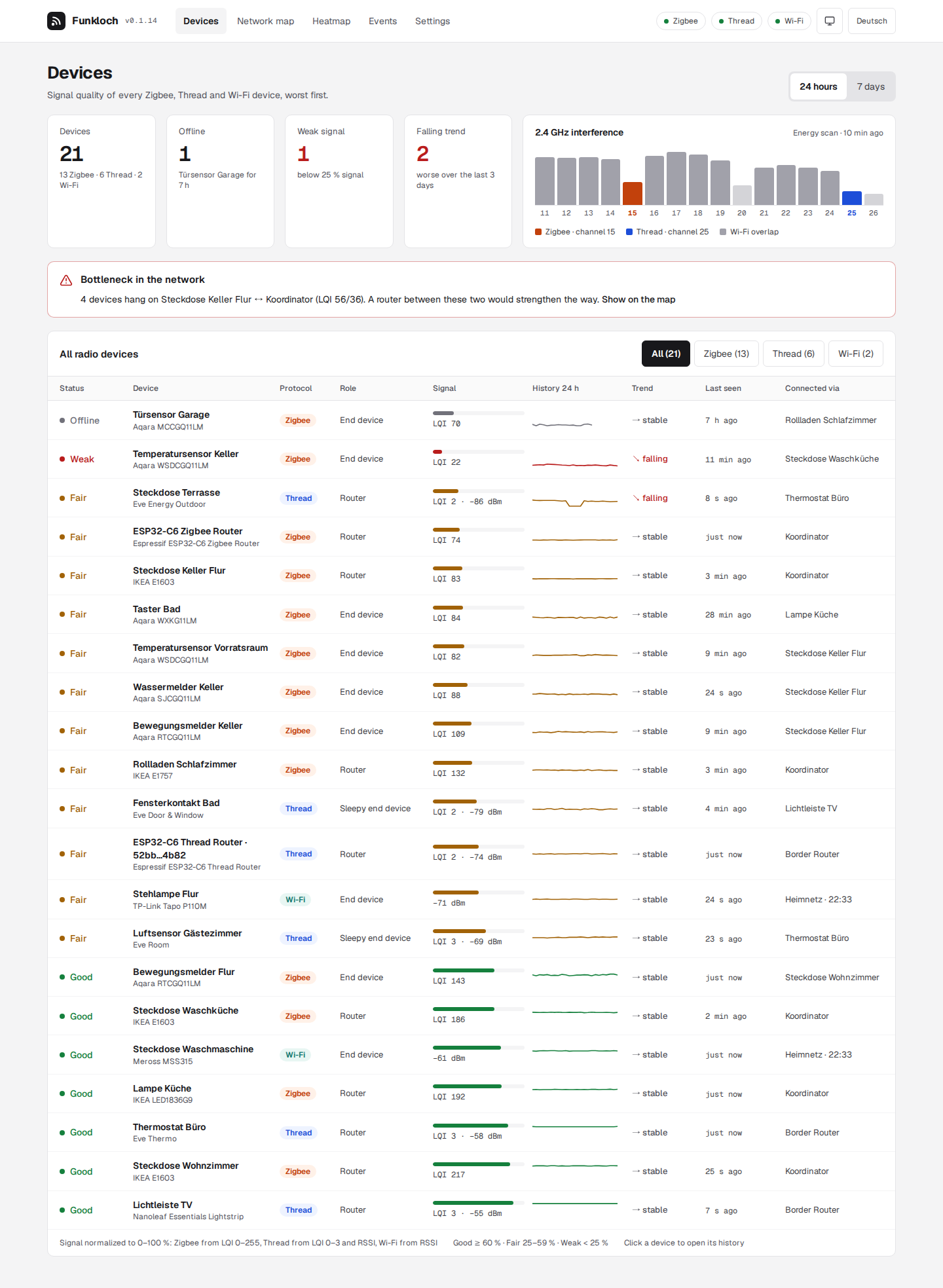943x1288 pixels.
Task: Click the Falling trend summary card
Action: click(x=458, y=181)
